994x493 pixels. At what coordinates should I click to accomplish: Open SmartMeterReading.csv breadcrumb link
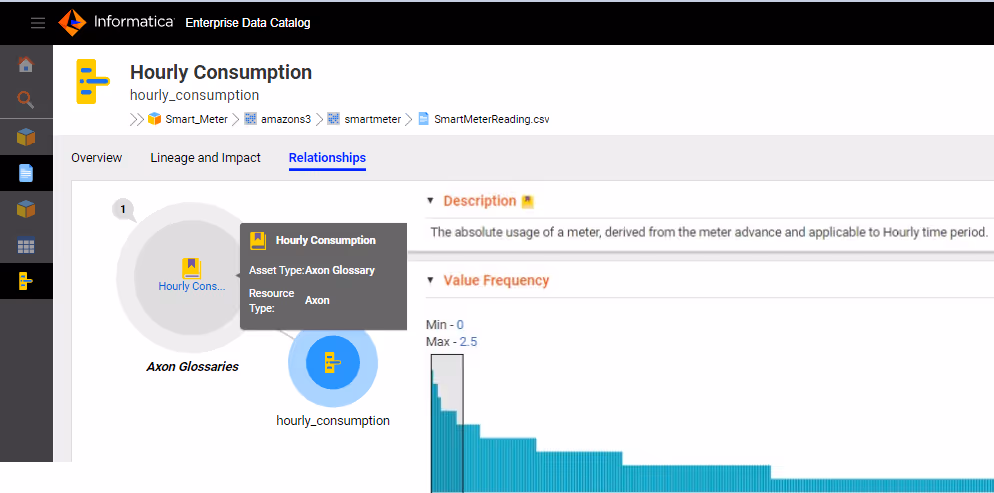[491, 119]
